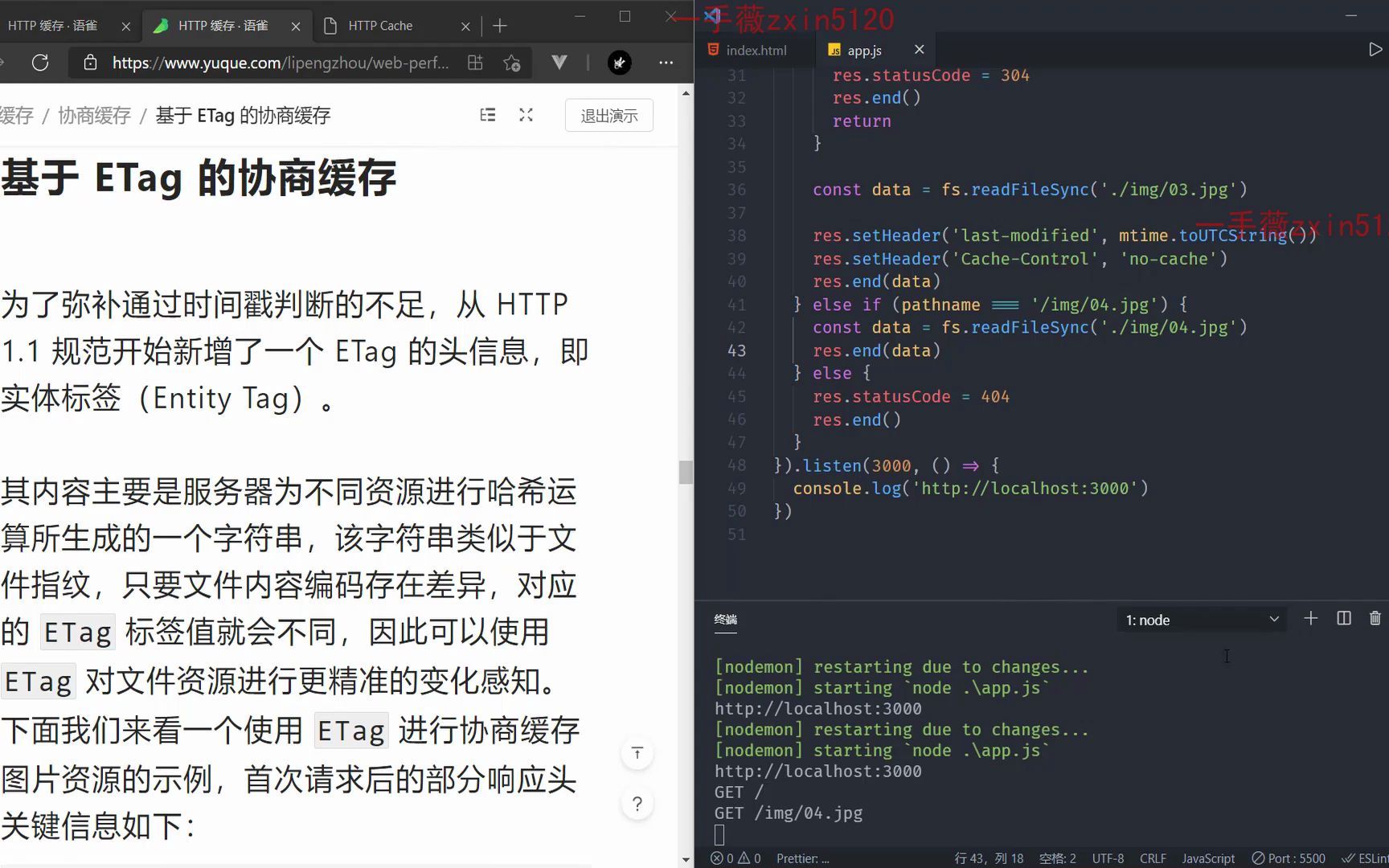Switch to the first HTTP 缓存 · 语雀 tab
This screenshot has width=1389, height=868.
point(53,26)
